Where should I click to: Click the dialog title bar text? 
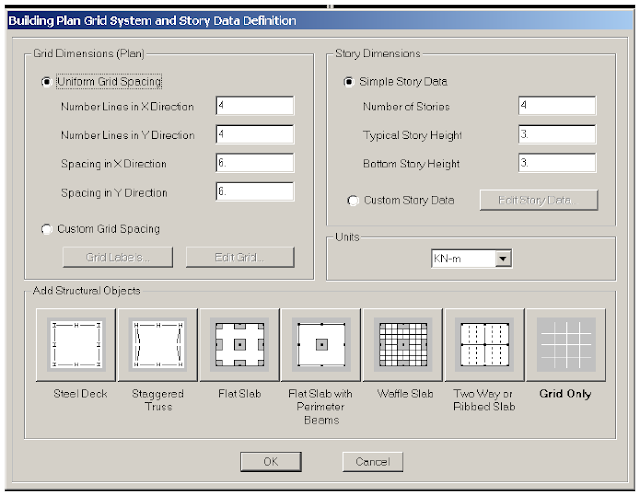[152, 21]
